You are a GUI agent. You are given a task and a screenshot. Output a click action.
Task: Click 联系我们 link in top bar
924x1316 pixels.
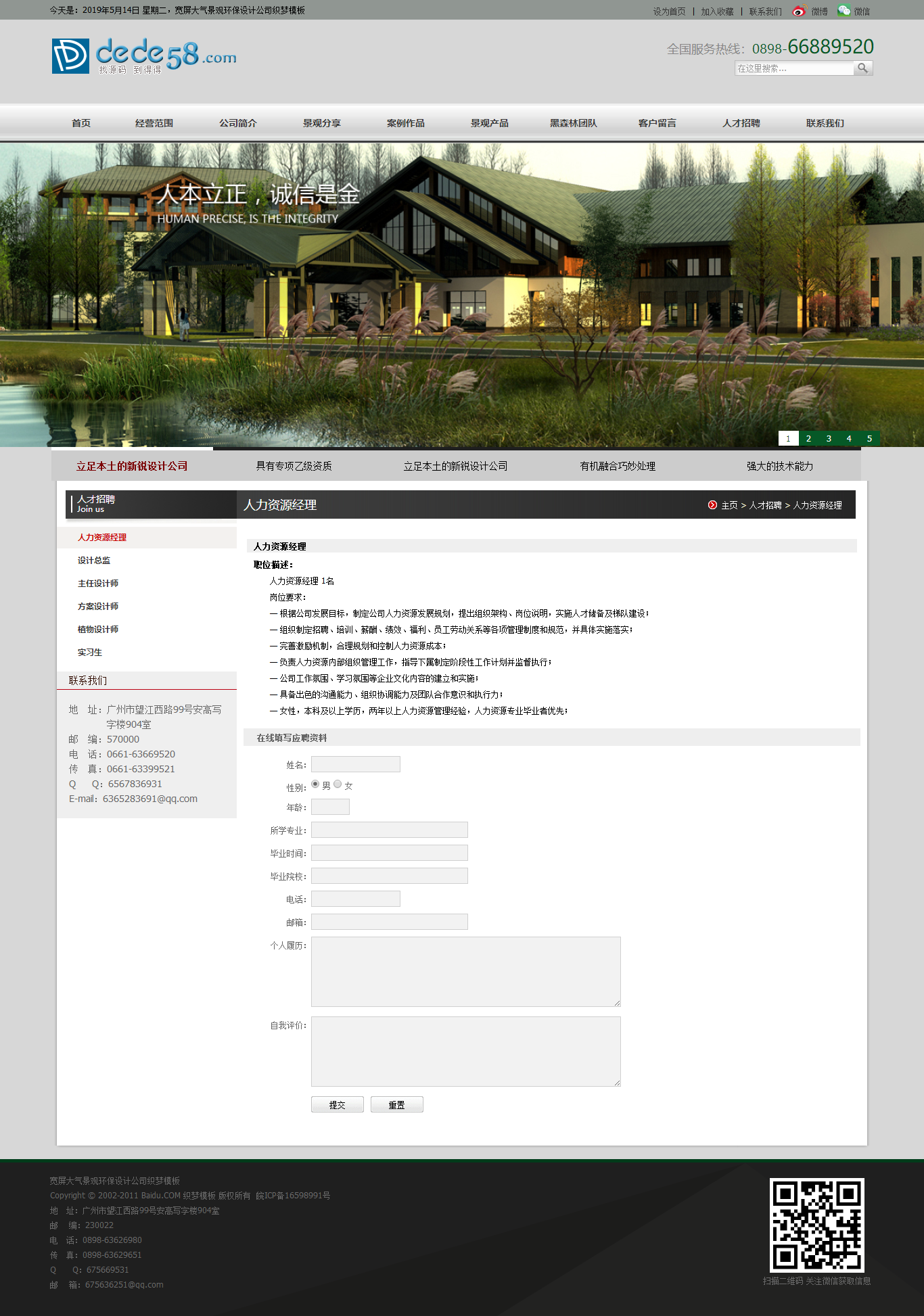pos(765,11)
